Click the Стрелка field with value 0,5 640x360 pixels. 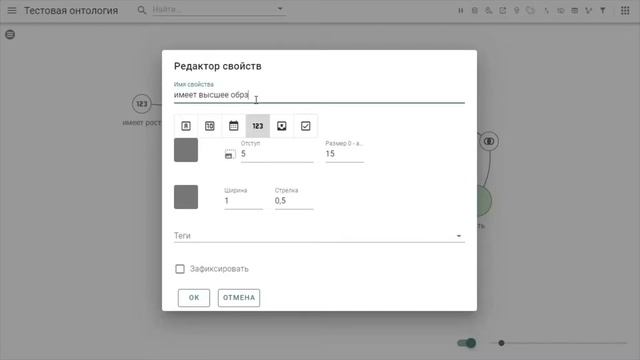tap(294, 201)
